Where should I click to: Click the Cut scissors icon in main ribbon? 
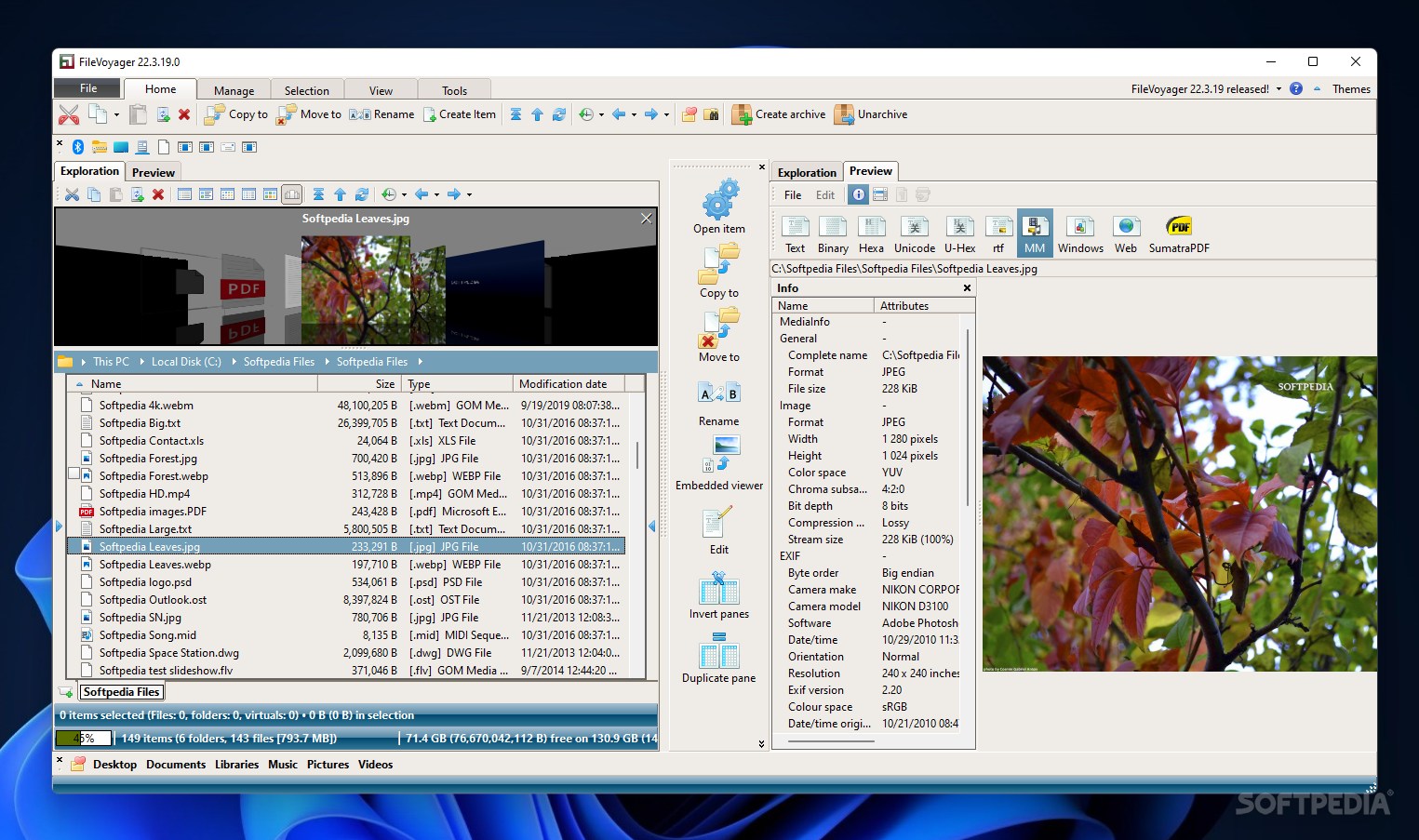point(69,114)
